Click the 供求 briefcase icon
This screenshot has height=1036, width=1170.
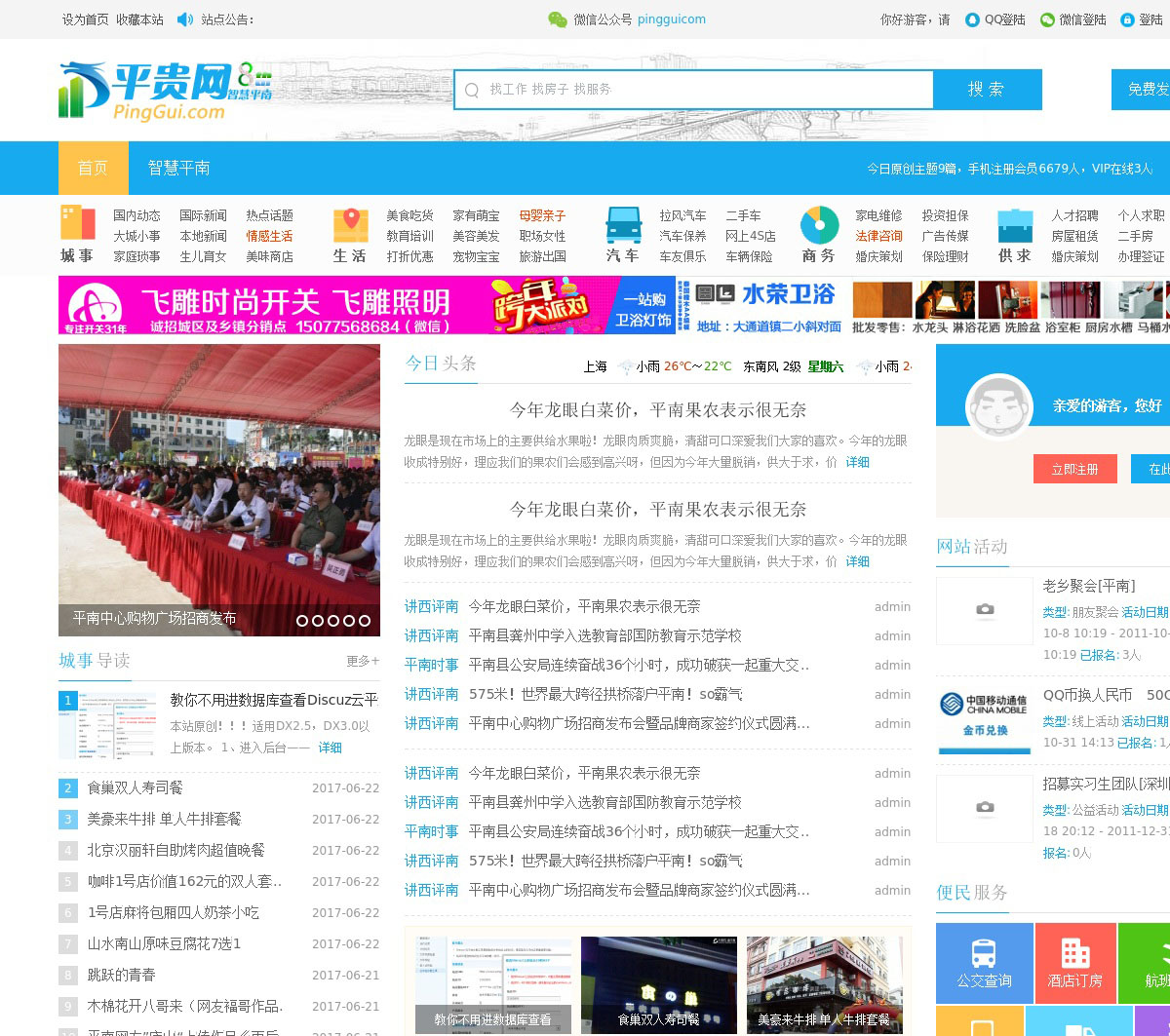click(1015, 226)
